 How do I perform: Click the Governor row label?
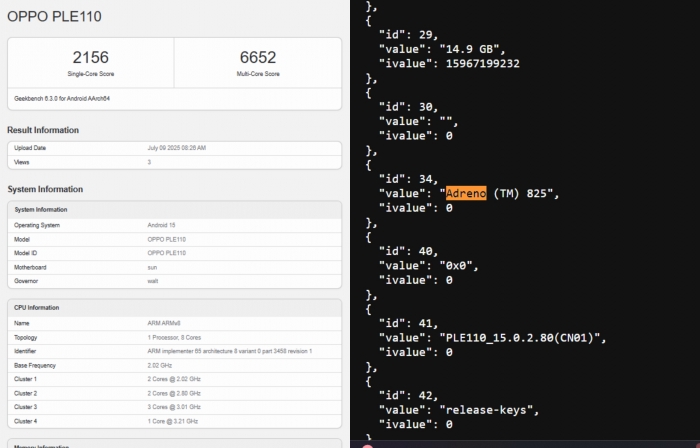click(x=26, y=281)
